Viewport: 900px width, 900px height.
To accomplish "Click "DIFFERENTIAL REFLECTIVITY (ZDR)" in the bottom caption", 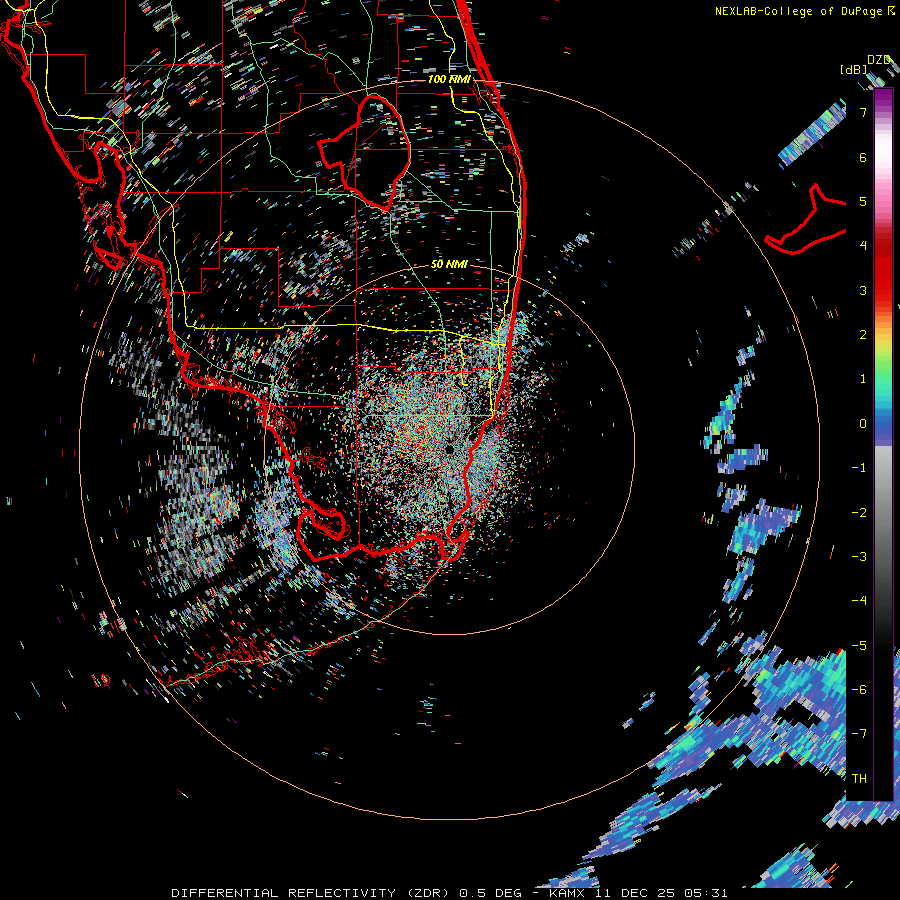I will click(312, 893).
